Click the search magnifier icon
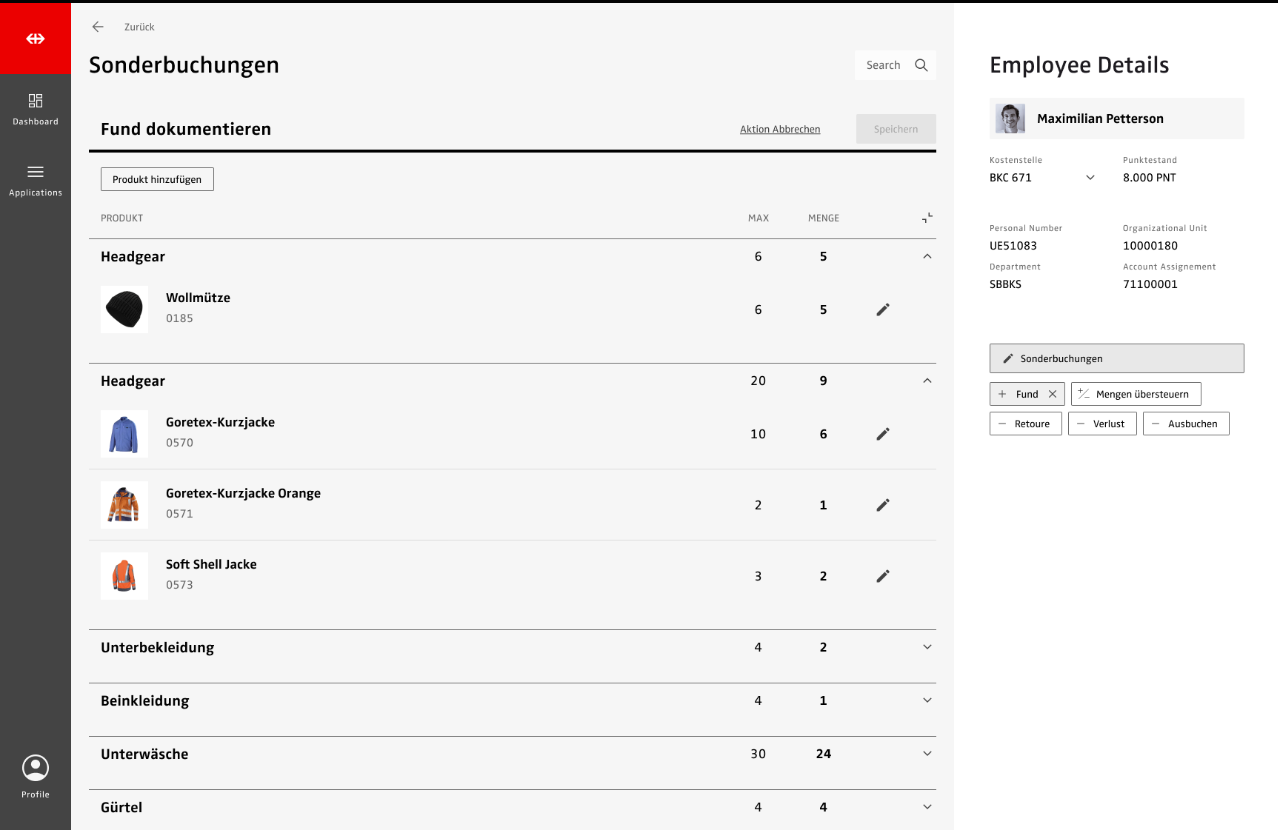1278x830 pixels. 921,65
